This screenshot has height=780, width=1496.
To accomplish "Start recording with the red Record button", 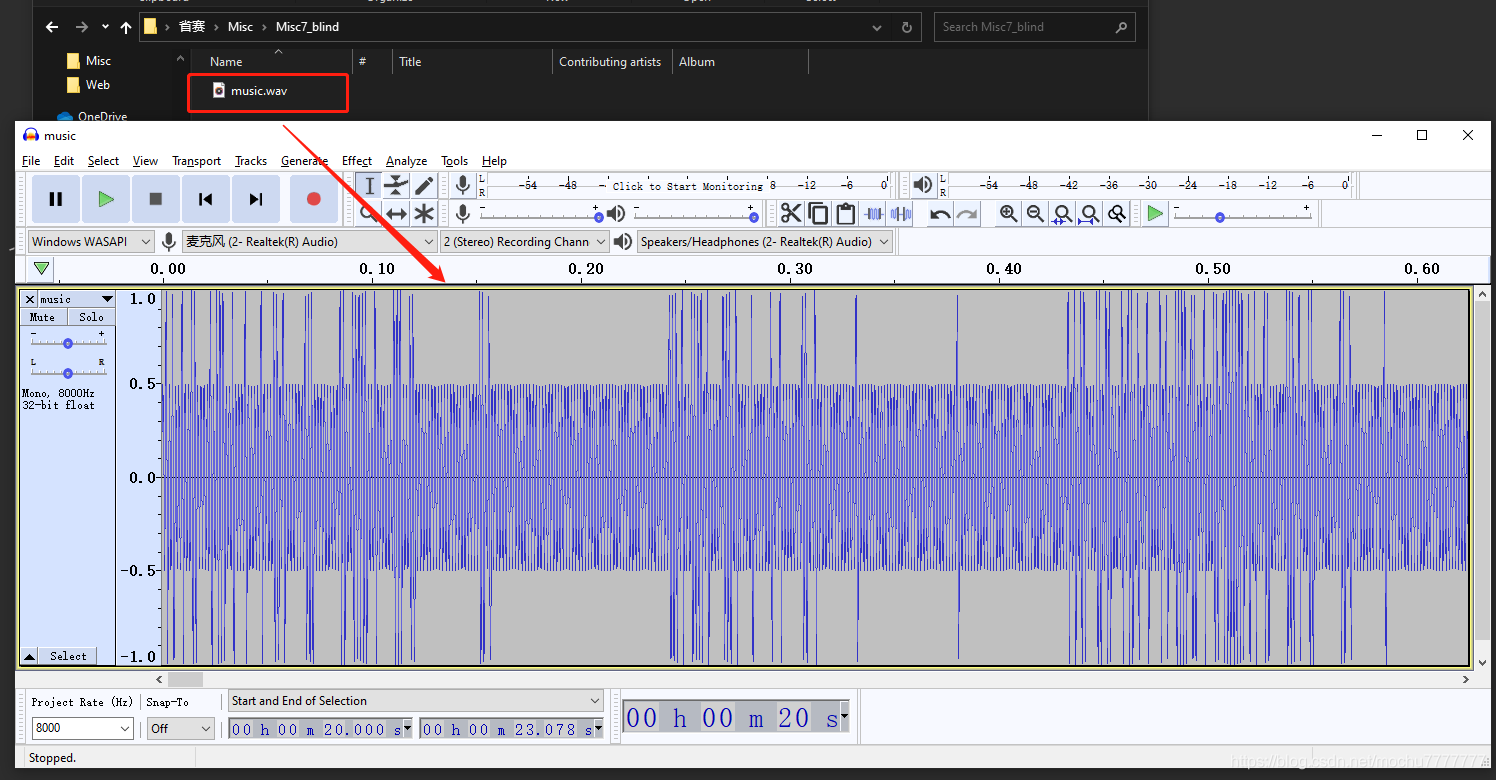I will click(314, 199).
